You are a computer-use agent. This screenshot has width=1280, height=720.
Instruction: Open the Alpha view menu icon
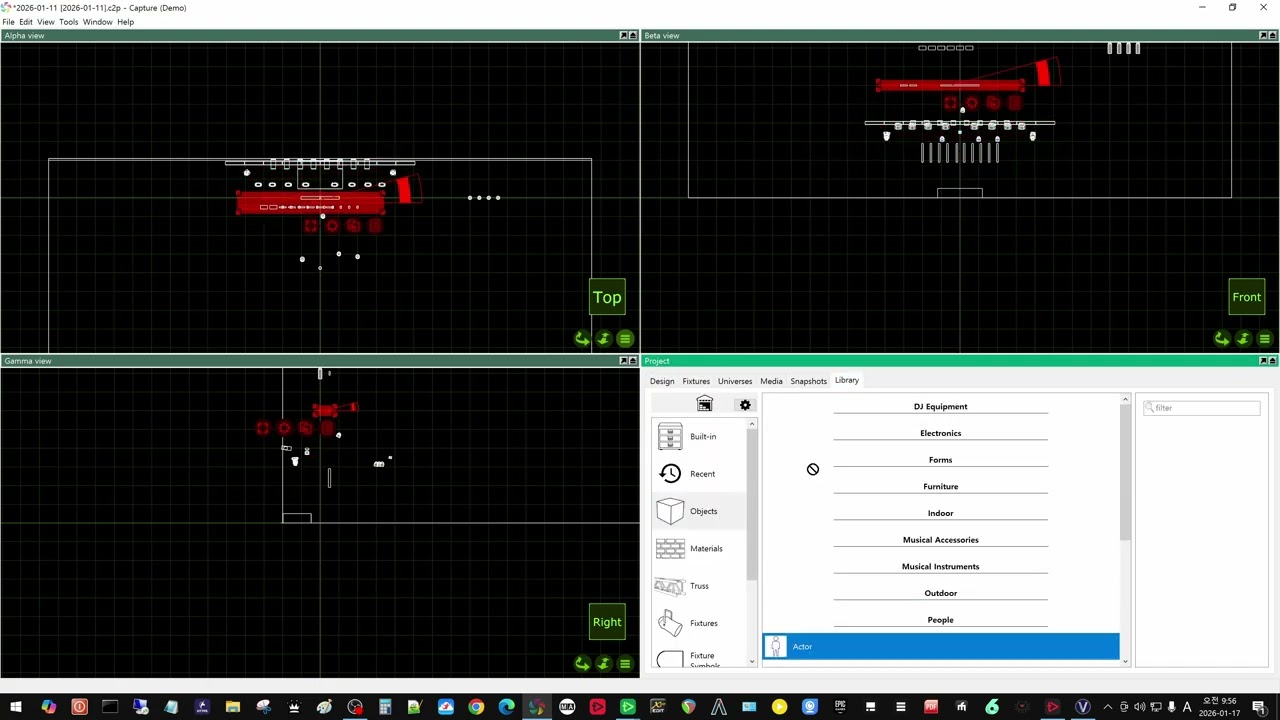(625, 339)
